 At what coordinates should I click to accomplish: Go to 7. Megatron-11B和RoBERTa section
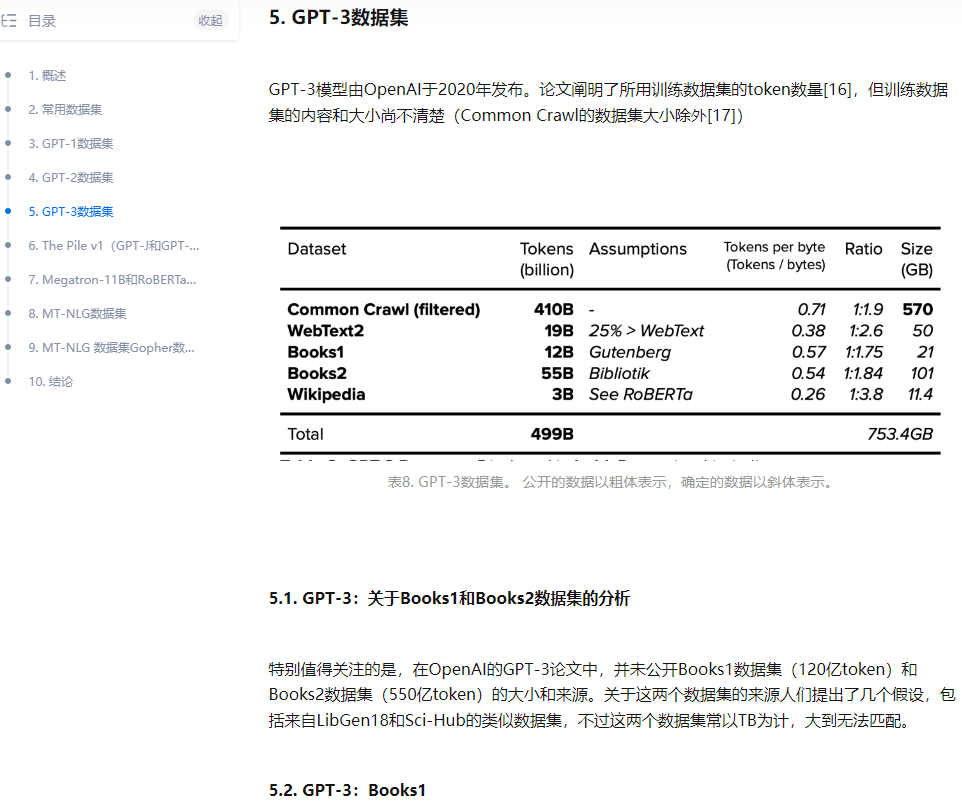[112, 280]
